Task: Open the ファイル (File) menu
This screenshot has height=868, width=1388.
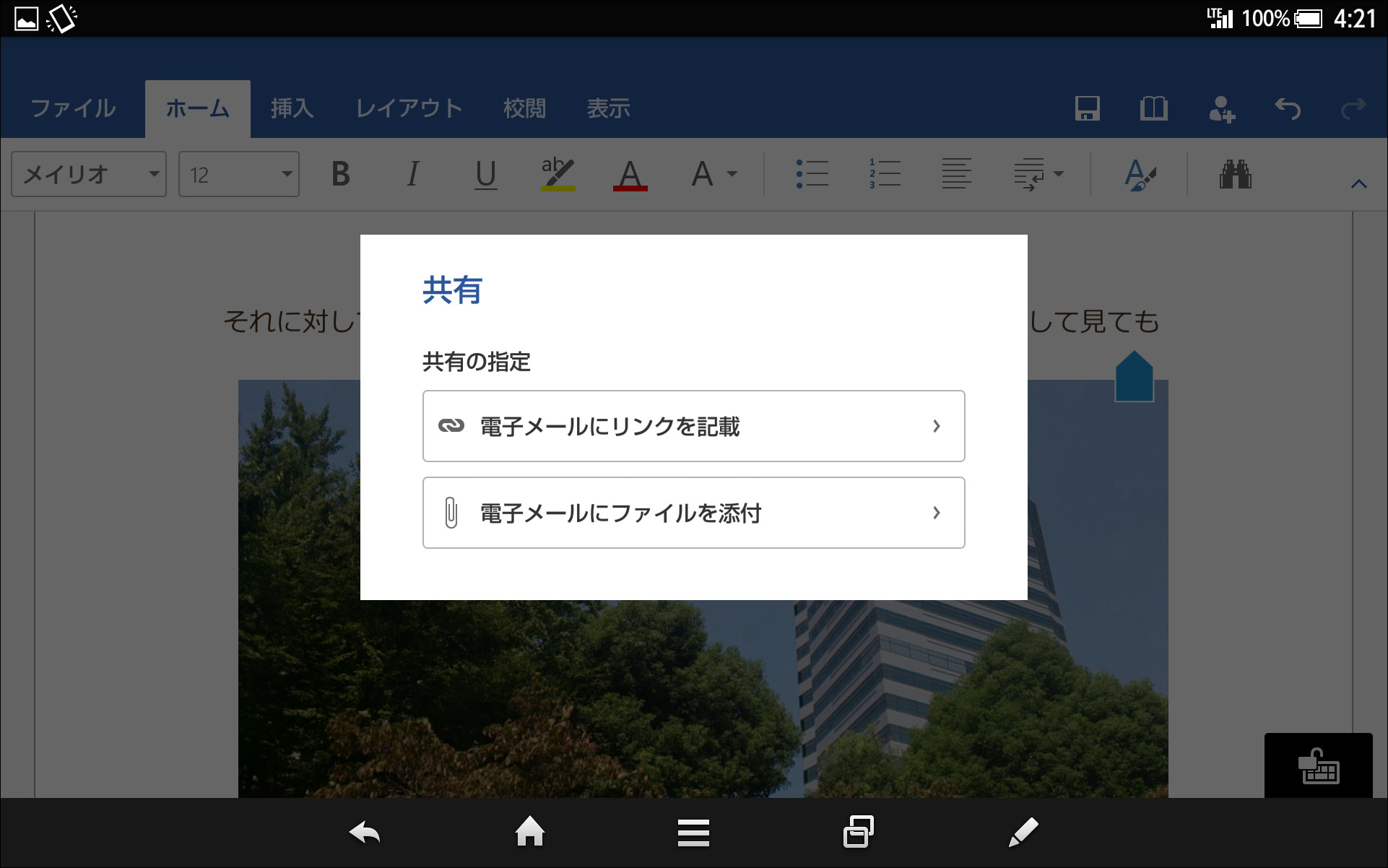Action: [72, 109]
